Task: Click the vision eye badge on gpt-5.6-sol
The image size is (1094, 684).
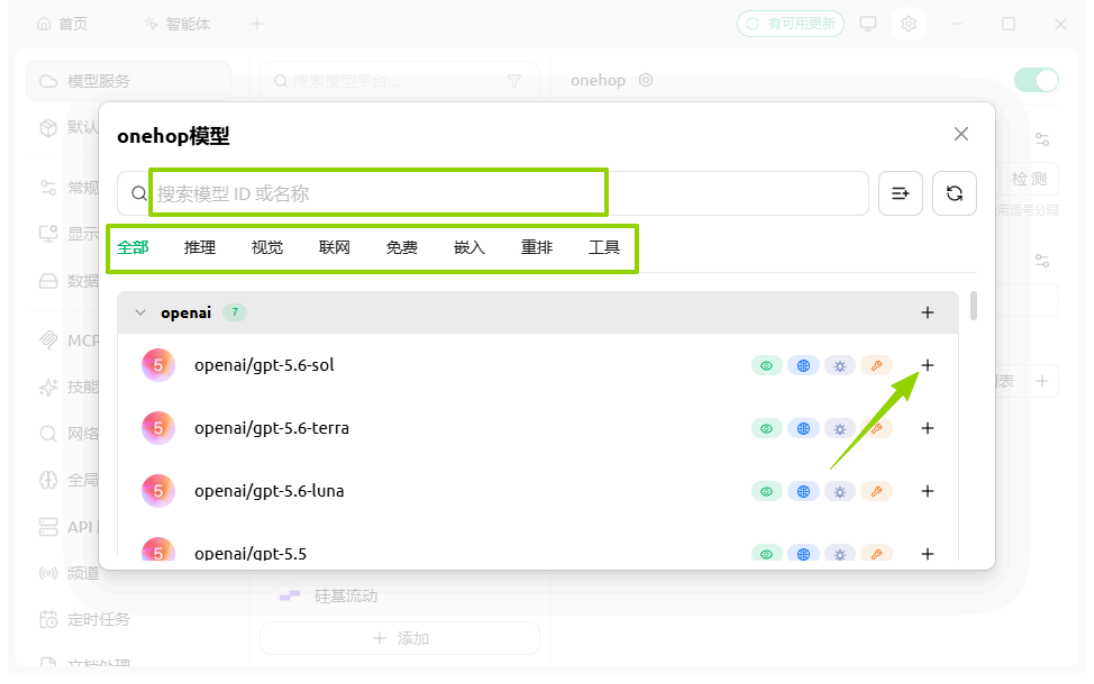Action: point(766,366)
